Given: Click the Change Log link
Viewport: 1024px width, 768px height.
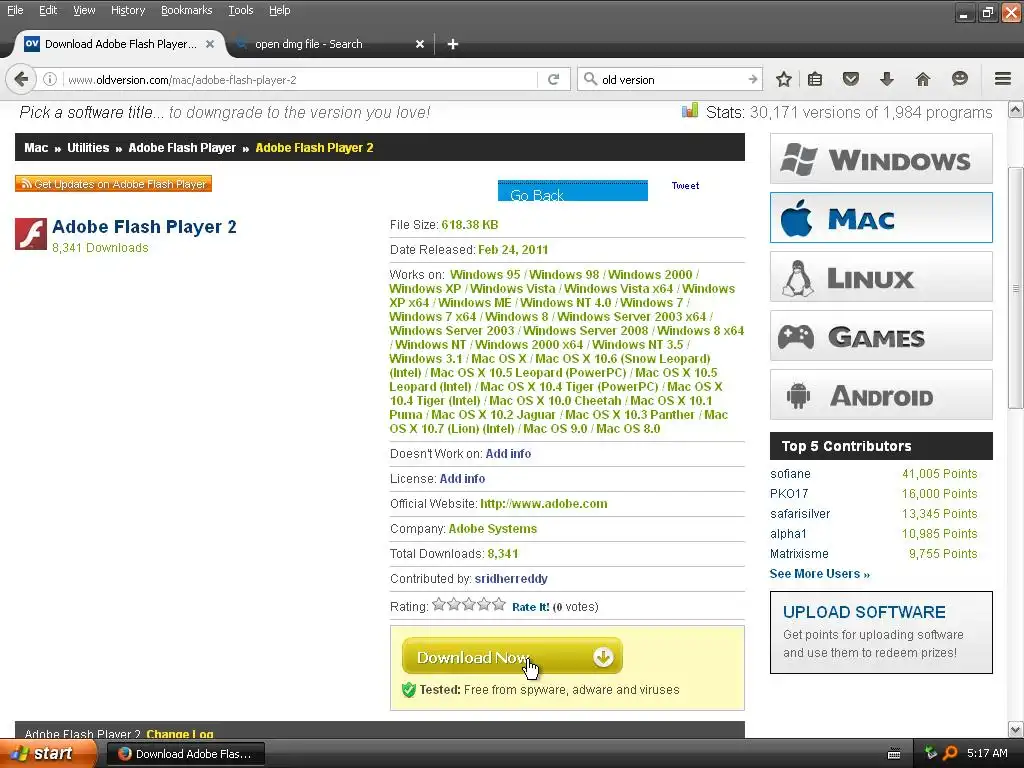Looking at the screenshot, I should (x=180, y=734).
